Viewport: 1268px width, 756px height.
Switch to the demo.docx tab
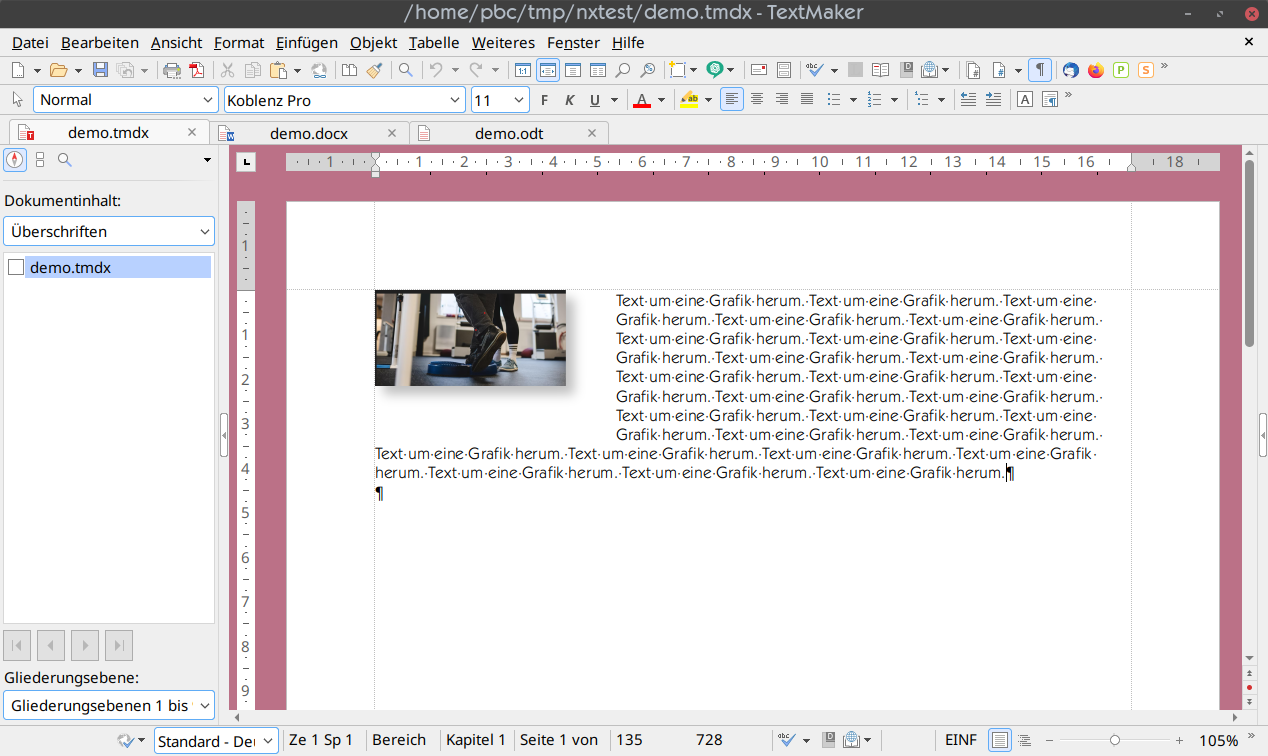309,133
